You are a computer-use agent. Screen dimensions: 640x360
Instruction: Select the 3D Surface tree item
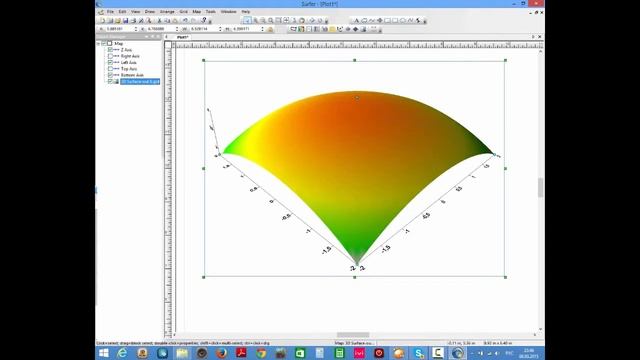[140, 81]
